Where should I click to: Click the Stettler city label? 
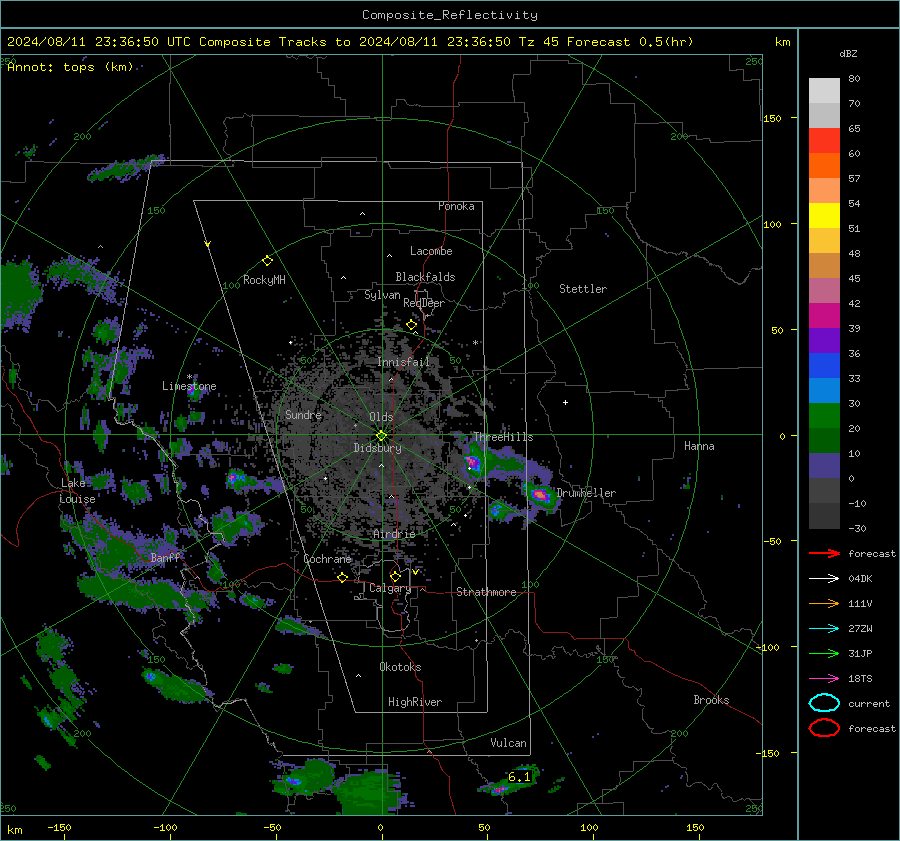coord(583,289)
